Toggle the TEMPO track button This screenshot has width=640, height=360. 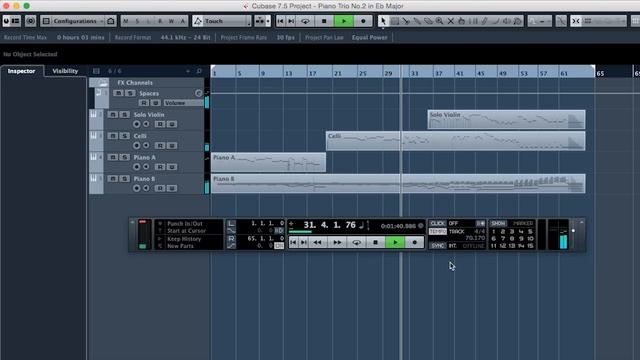point(438,231)
